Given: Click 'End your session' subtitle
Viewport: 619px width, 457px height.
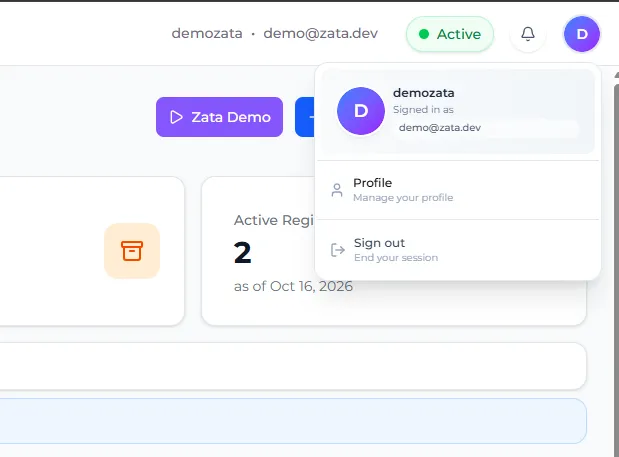Looking at the screenshot, I should point(396,258).
